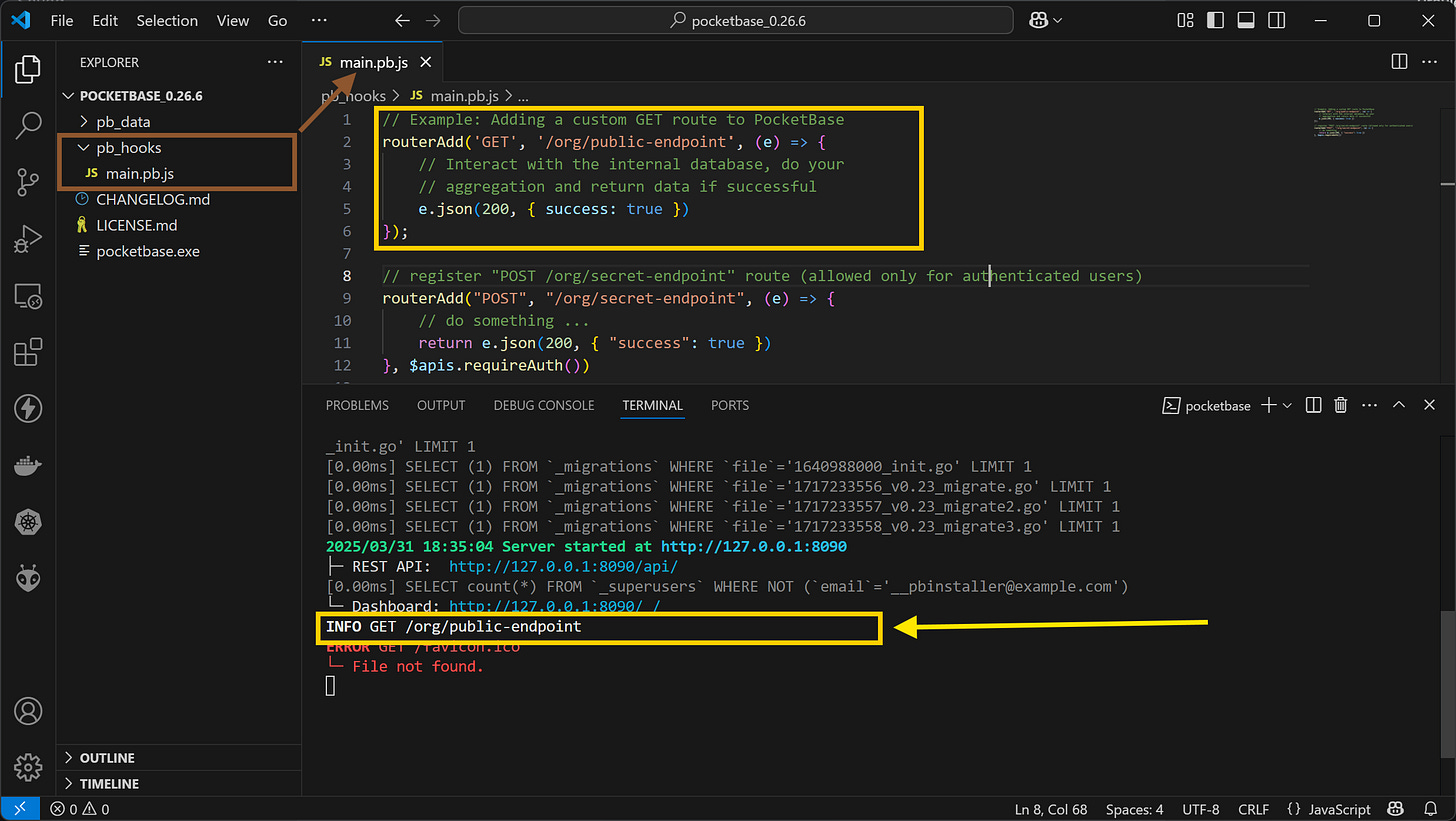1456x821 pixels.
Task: Expand the TIMELINE section
Action: (108, 784)
